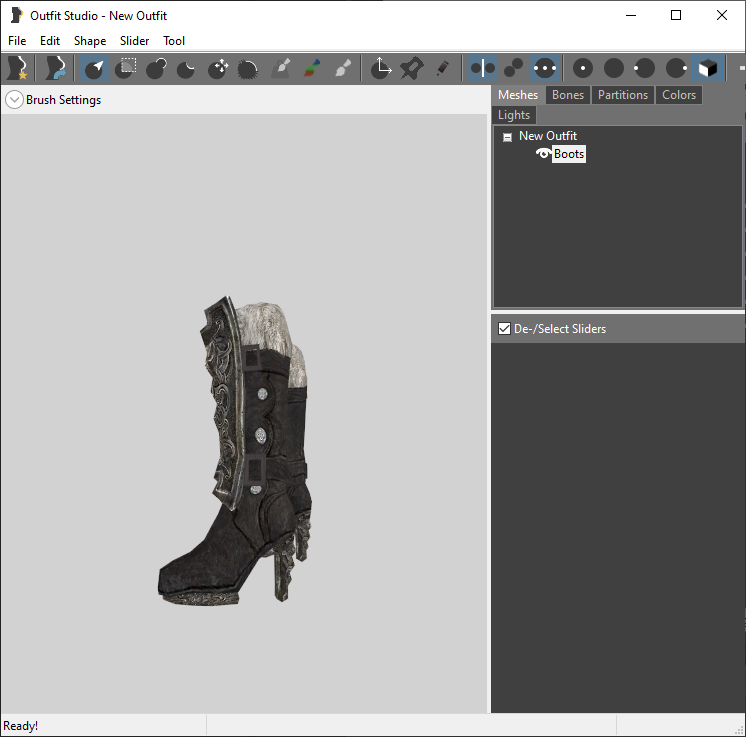Click the New Project toolbar icon
The width and height of the screenshot is (746, 737).
coord(18,69)
